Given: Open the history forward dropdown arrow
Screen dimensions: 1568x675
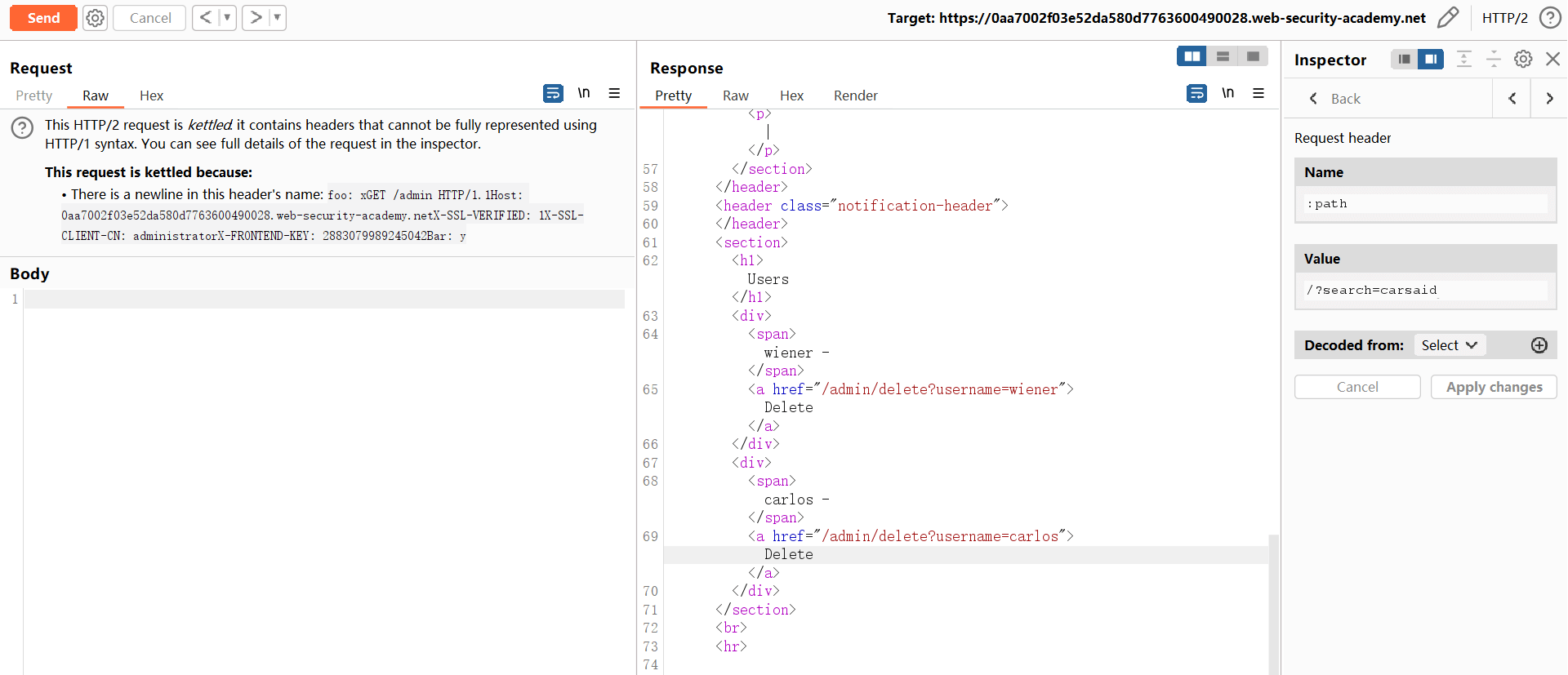Looking at the screenshot, I should 278,18.
